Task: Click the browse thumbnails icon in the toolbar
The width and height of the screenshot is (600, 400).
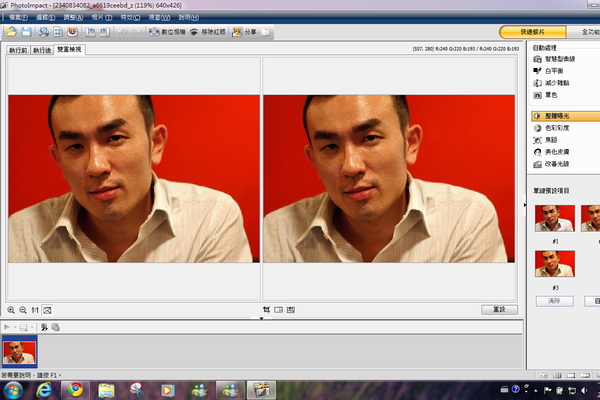Action: tap(58, 32)
